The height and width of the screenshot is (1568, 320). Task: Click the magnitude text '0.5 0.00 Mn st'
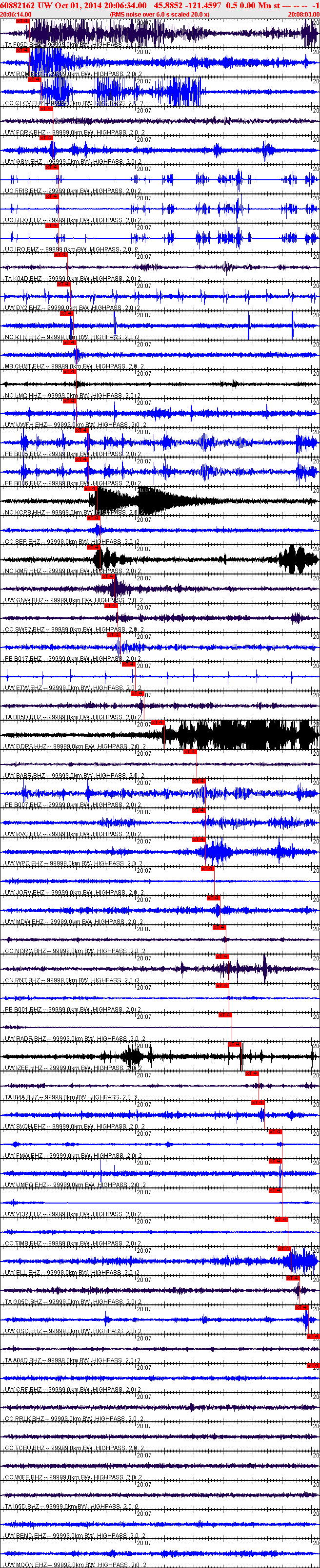[x=253, y=5]
